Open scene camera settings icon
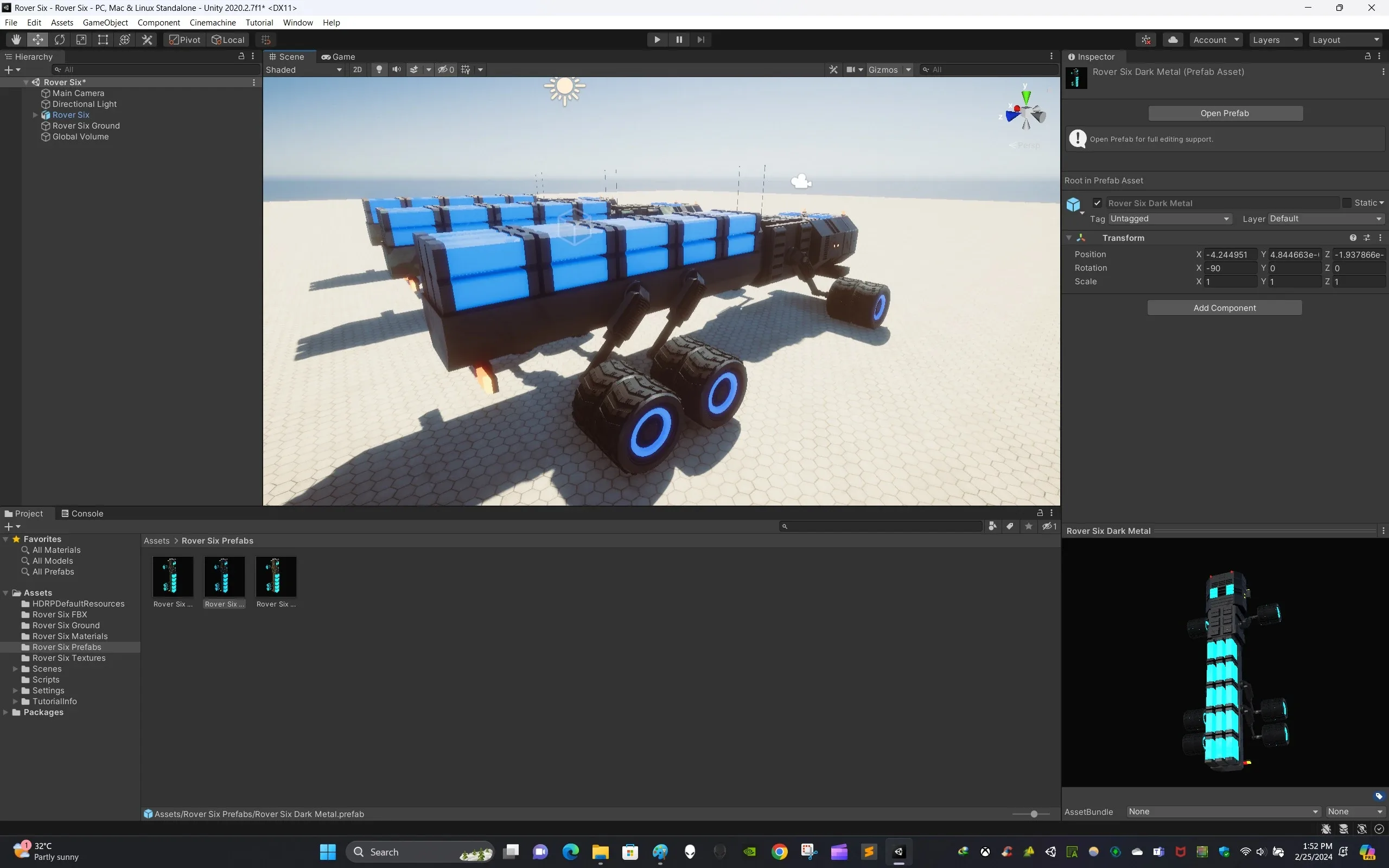The image size is (1389, 868). click(x=851, y=69)
